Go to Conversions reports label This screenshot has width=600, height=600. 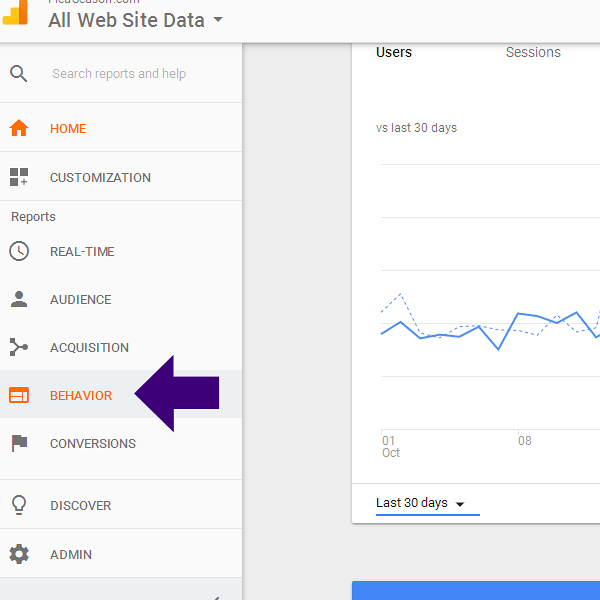pos(93,443)
